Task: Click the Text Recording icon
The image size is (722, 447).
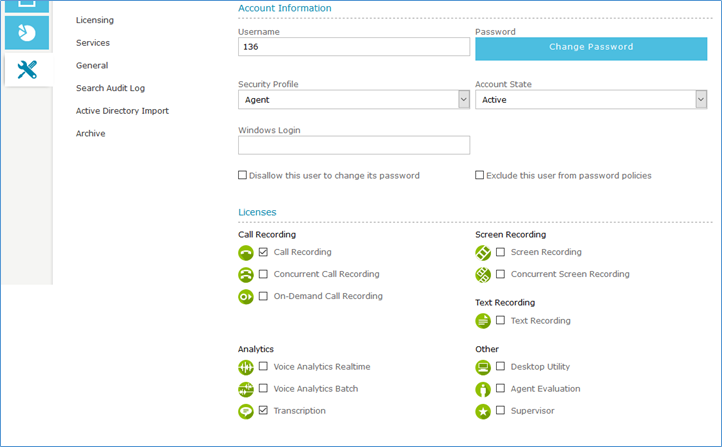Action: (483, 321)
